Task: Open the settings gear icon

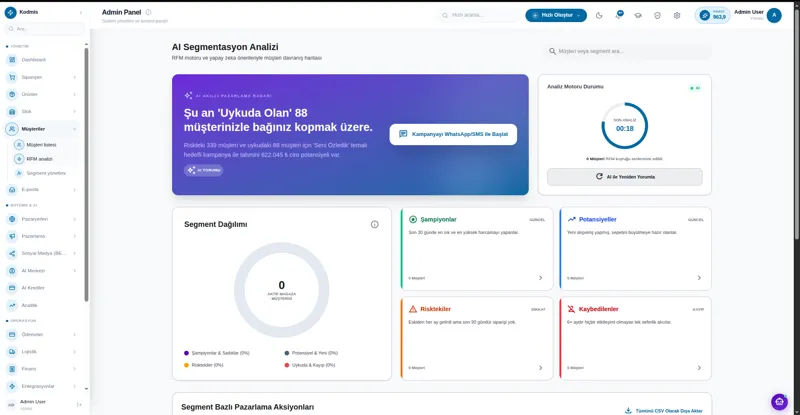Action: pos(677,15)
